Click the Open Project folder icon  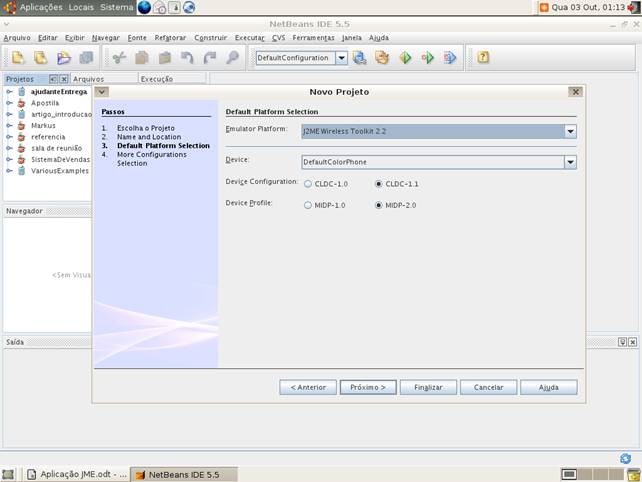point(64,58)
